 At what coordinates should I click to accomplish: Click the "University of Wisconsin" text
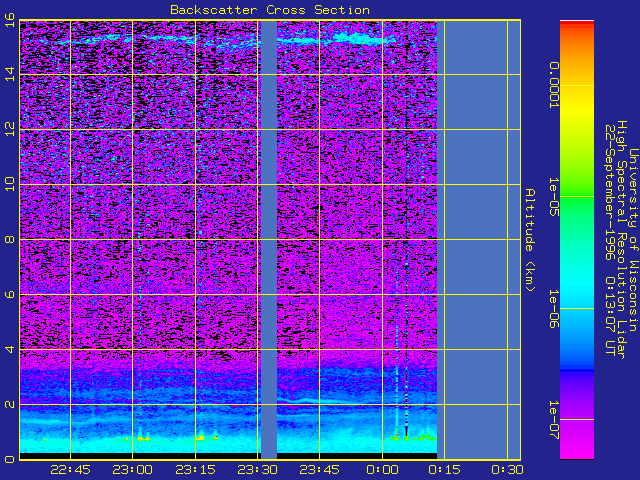coord(633,240)
